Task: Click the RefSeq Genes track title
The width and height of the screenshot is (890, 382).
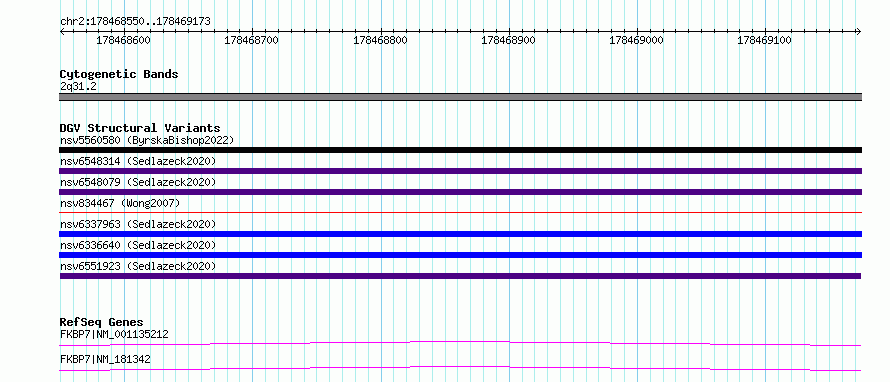Action: [x=102, y=322]
